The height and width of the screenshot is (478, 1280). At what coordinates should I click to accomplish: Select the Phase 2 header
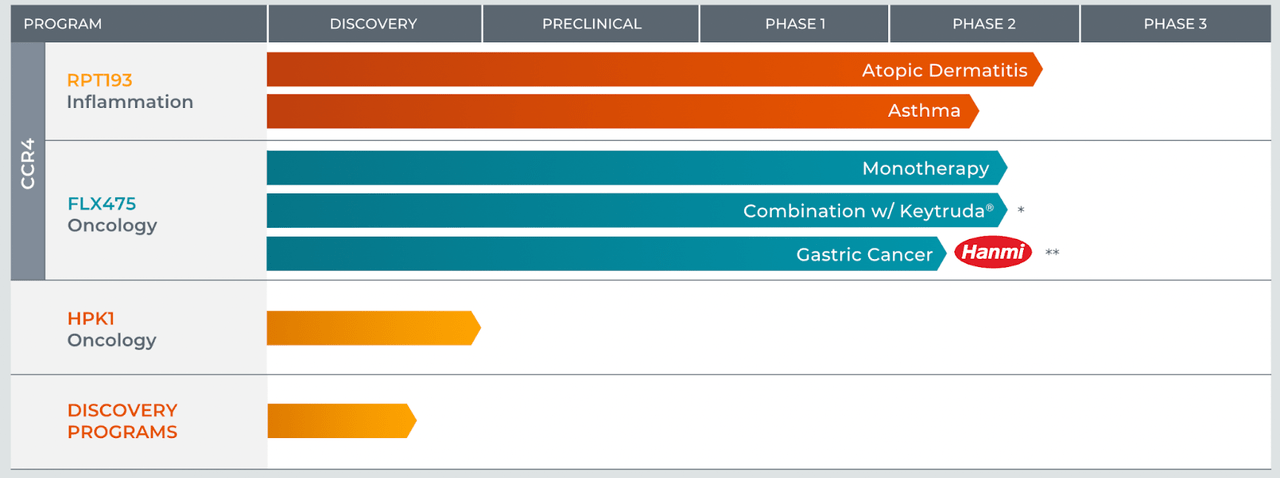click(x=984, y=24)
